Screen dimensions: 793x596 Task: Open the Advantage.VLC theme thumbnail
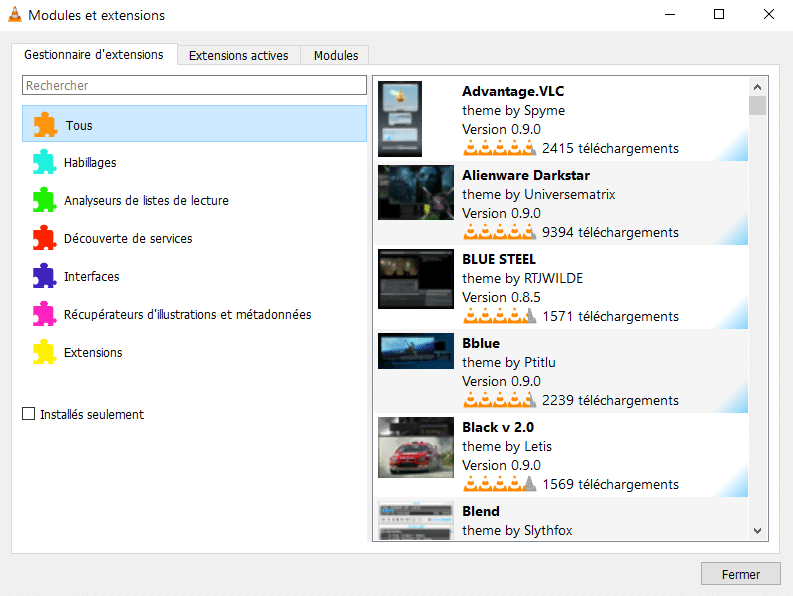point(400,119)
